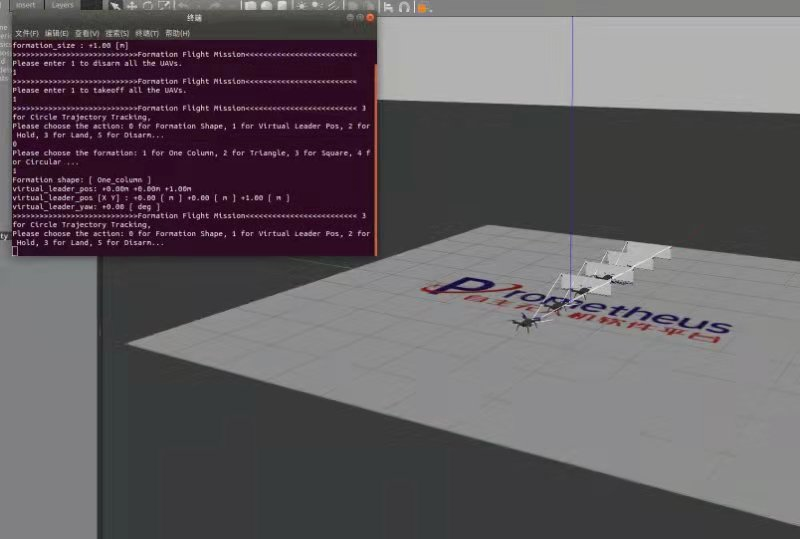
Task: Activate the translate mode tool
Action: (132, 6)
